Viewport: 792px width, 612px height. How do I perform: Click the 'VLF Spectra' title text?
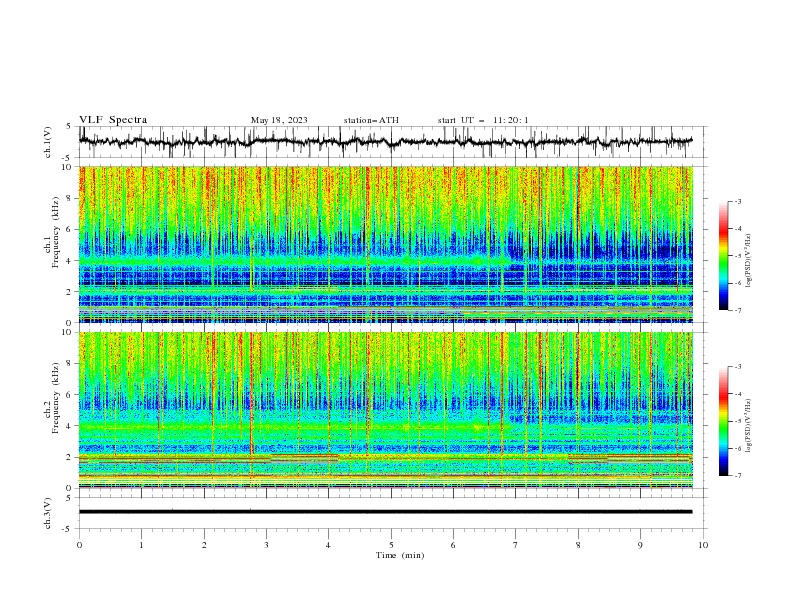113,120
